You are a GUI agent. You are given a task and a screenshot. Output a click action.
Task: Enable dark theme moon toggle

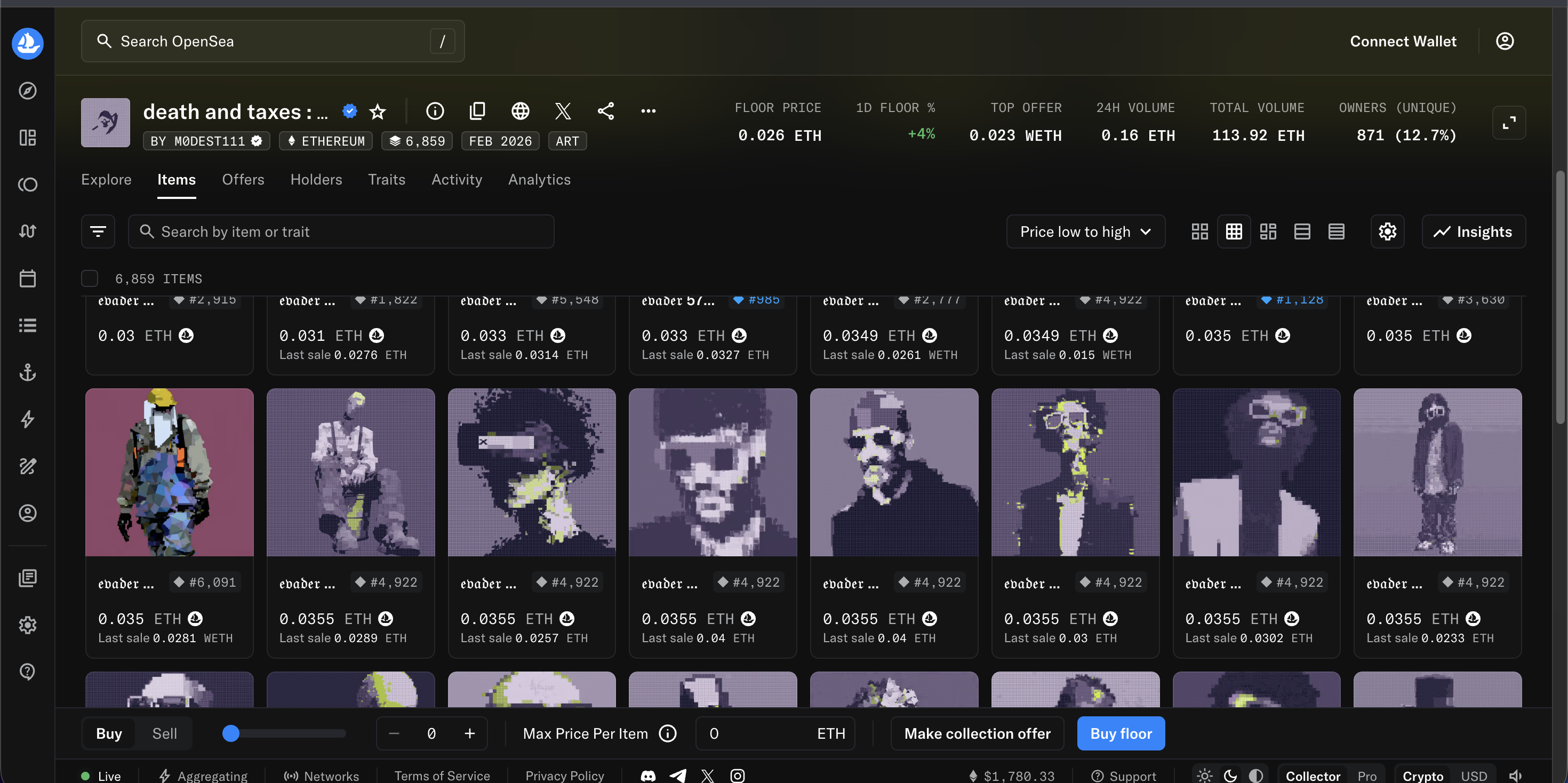1230,776
